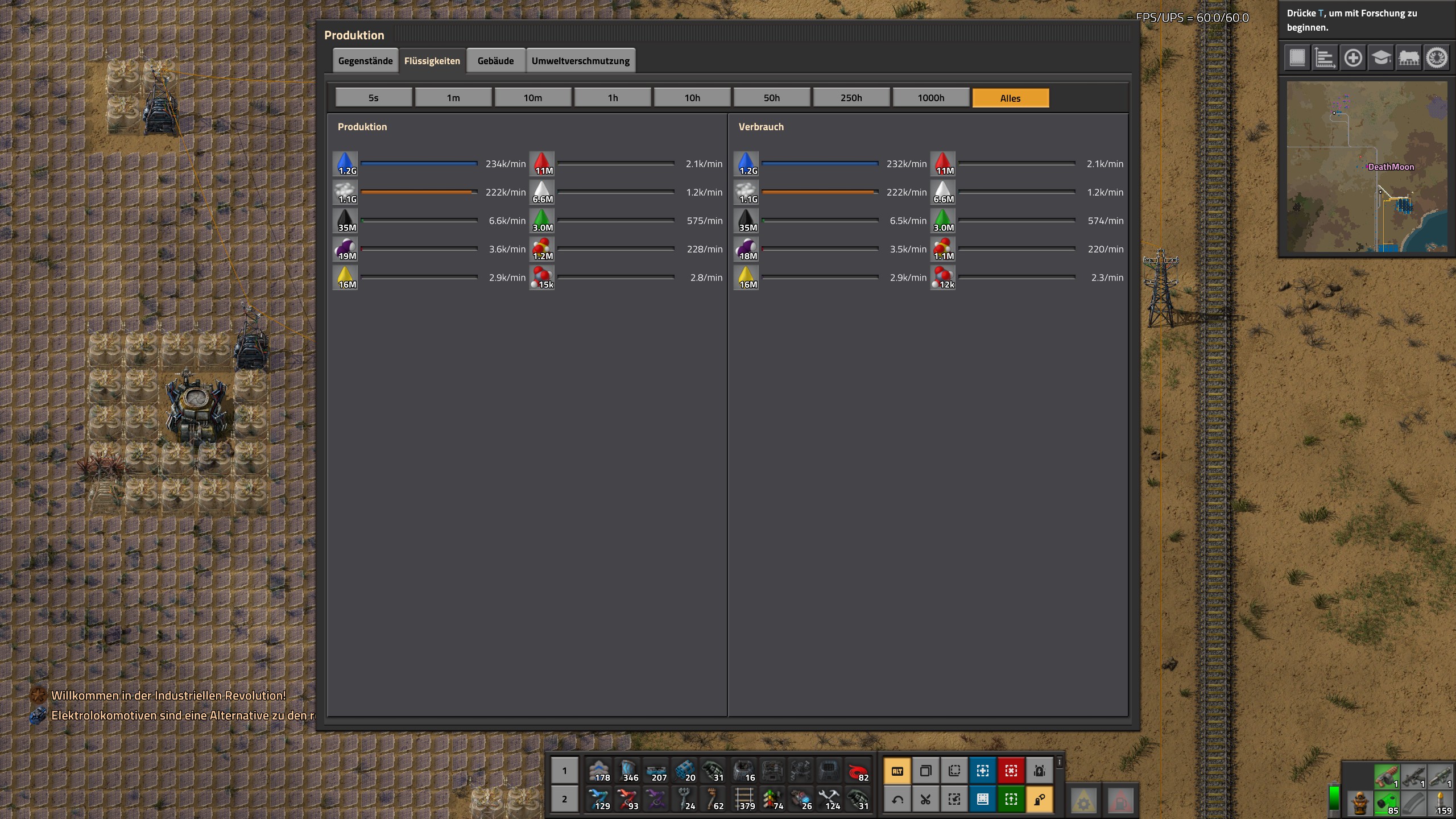Pick quickbar item with count 346
The image size is (1456, 819).
point(627,771)
